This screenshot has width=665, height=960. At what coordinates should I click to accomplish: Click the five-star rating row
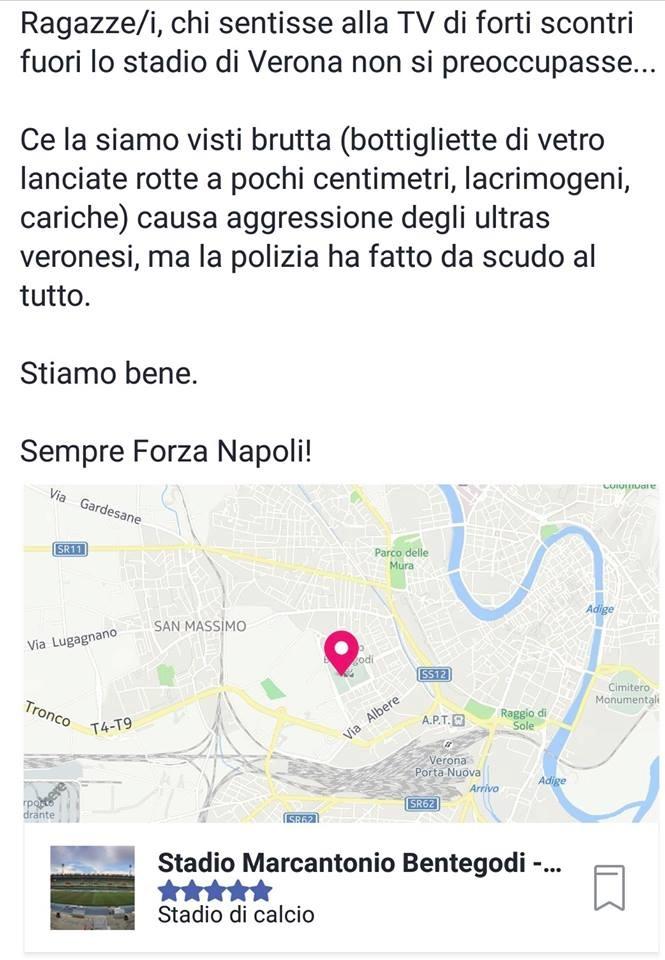[x=214, y=890]
